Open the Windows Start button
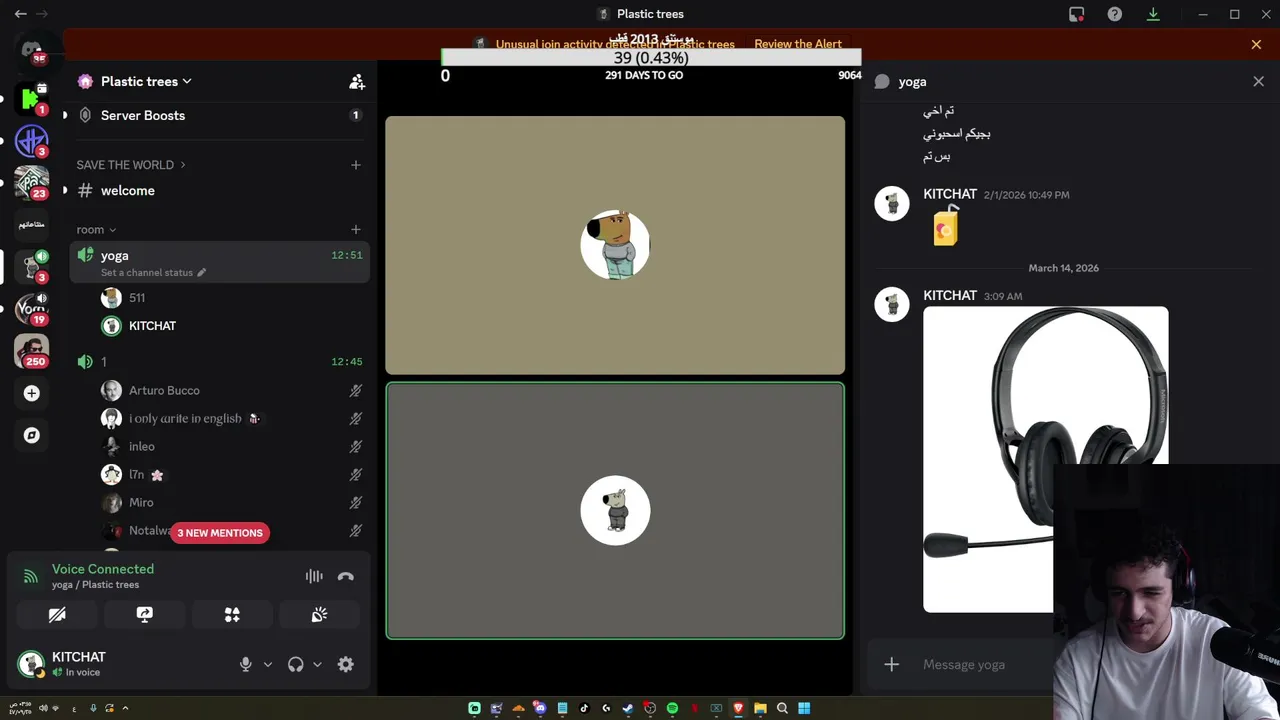This screenshot has height=720, width=1280. pos(804,708)
